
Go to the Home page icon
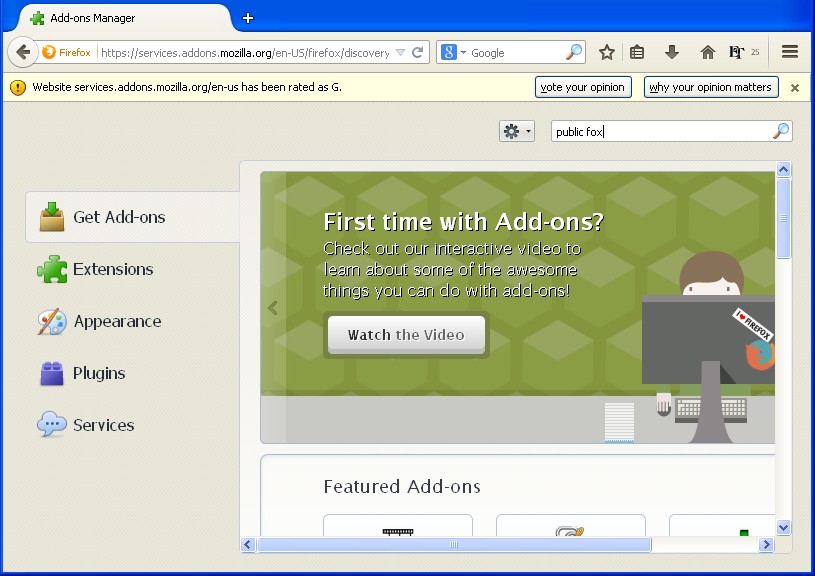[707, 52]
